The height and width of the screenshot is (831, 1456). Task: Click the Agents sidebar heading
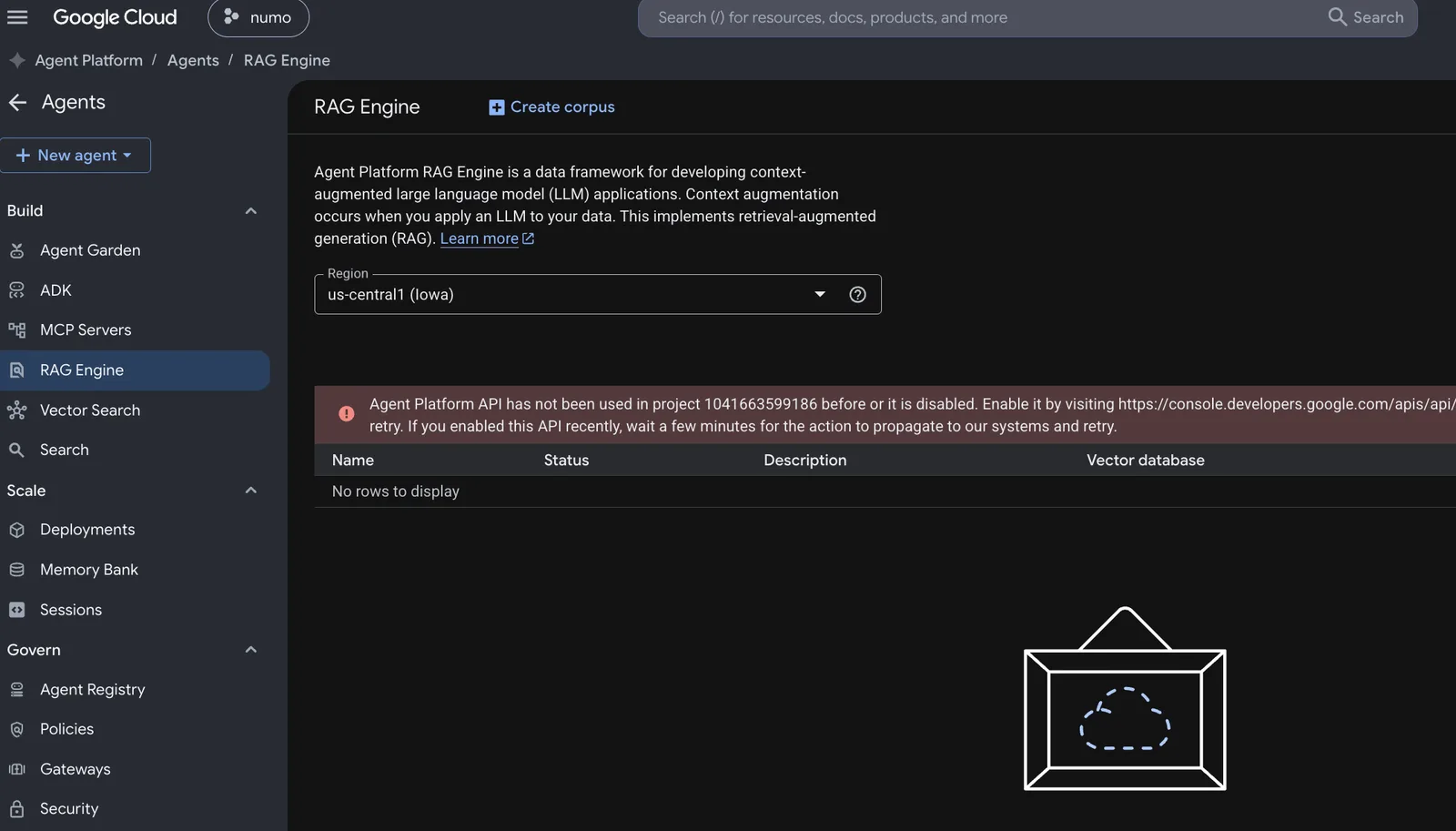coord(74,103)
